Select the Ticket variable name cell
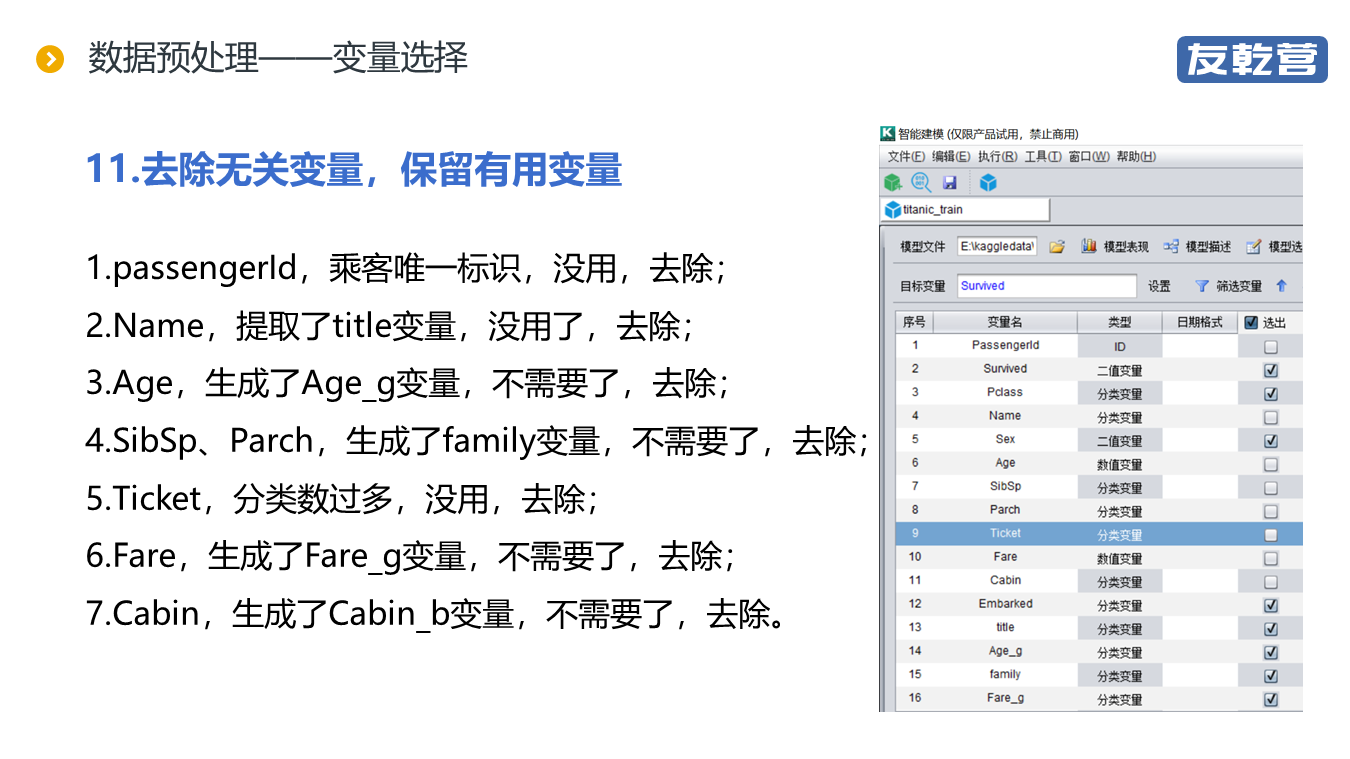 (x=1005, y=533)
